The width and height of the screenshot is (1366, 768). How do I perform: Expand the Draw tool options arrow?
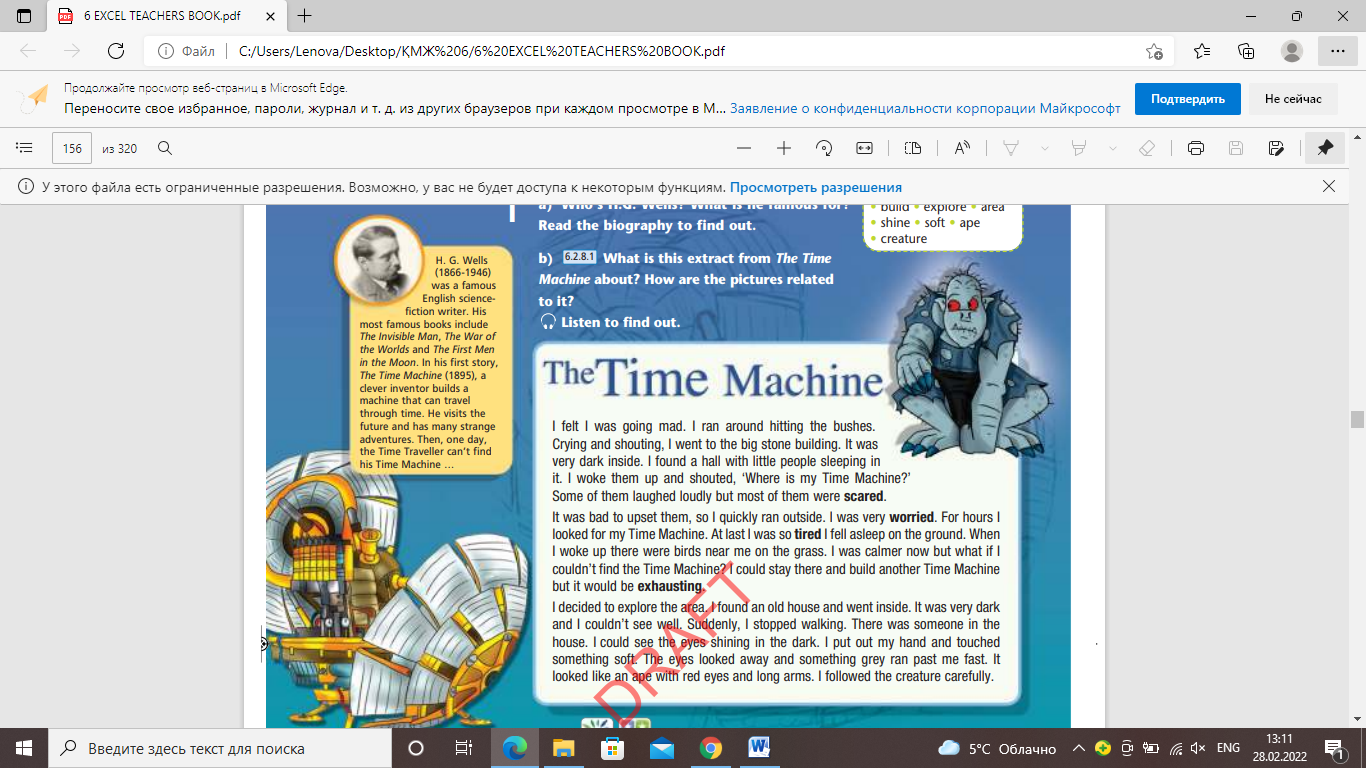pyautogui.click(x=1045, y=148)
